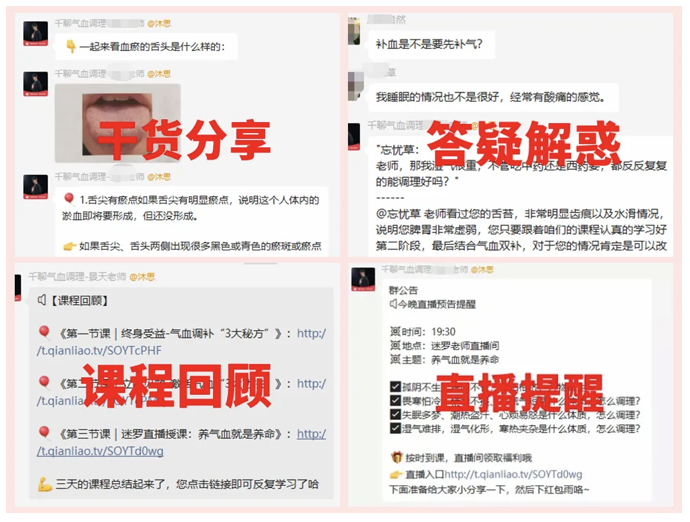Screen dimensions: 690x522
Task: Click the @沐思 mention in 课程回顾 header
Action: tap(142, 276)
